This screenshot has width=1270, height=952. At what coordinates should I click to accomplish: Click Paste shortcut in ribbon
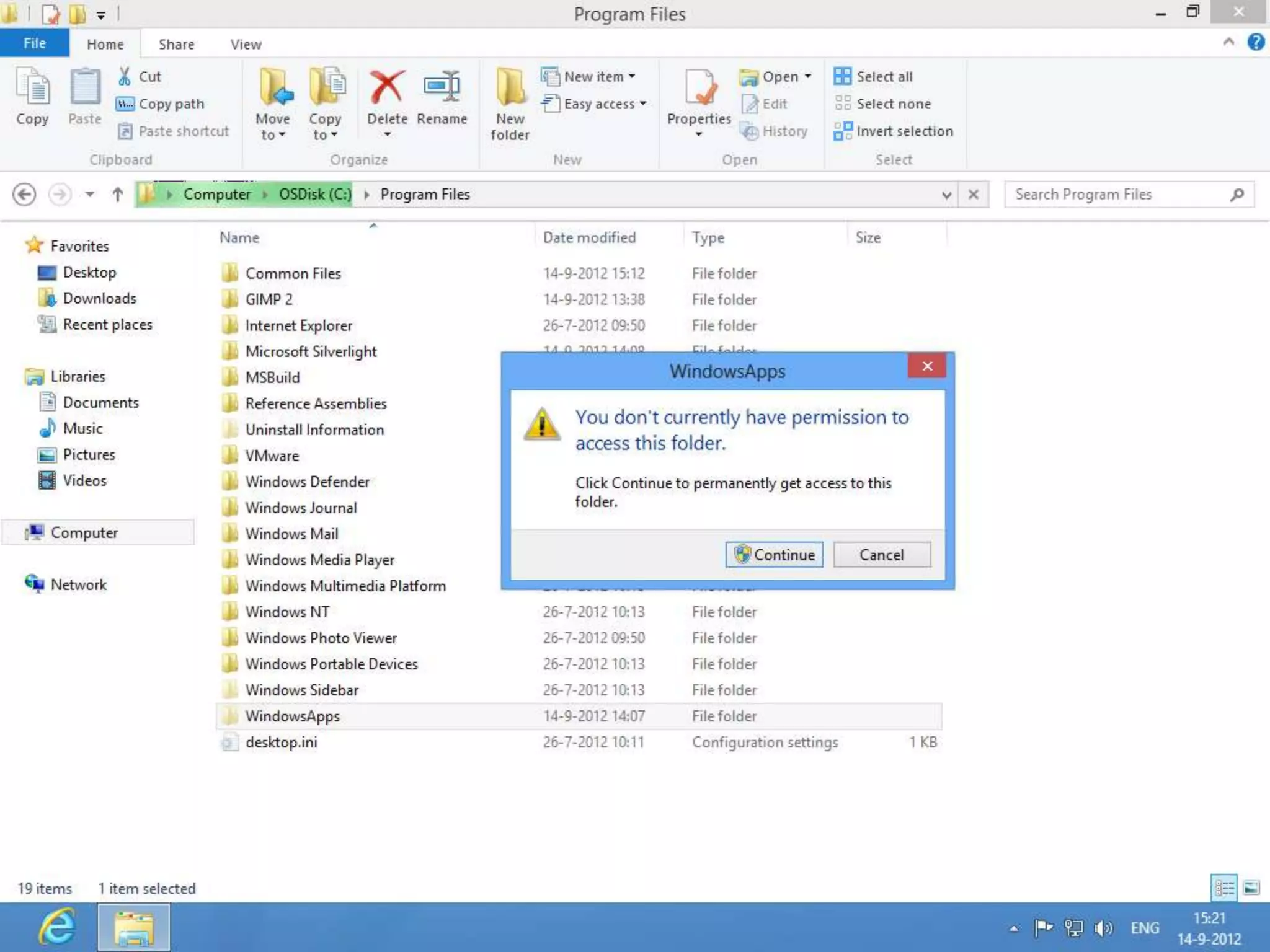[174, 131]
